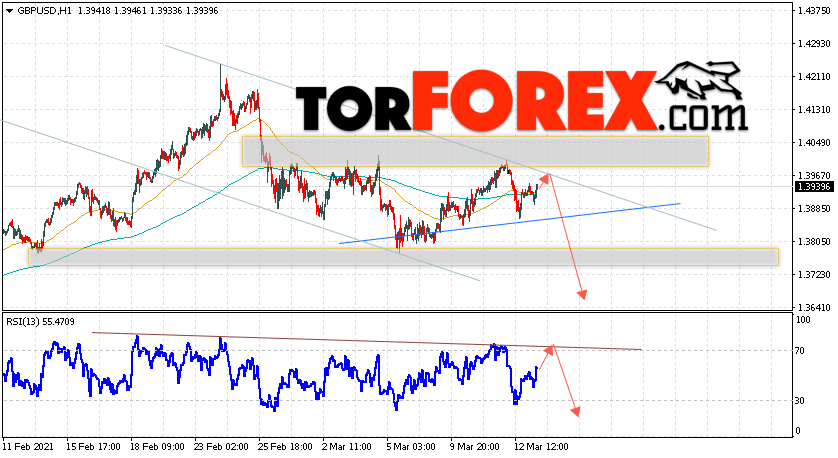Click price axis label 1.38050
Image resolution: width=838 pixels, height=458 pixels.
(x=814, y=242)
